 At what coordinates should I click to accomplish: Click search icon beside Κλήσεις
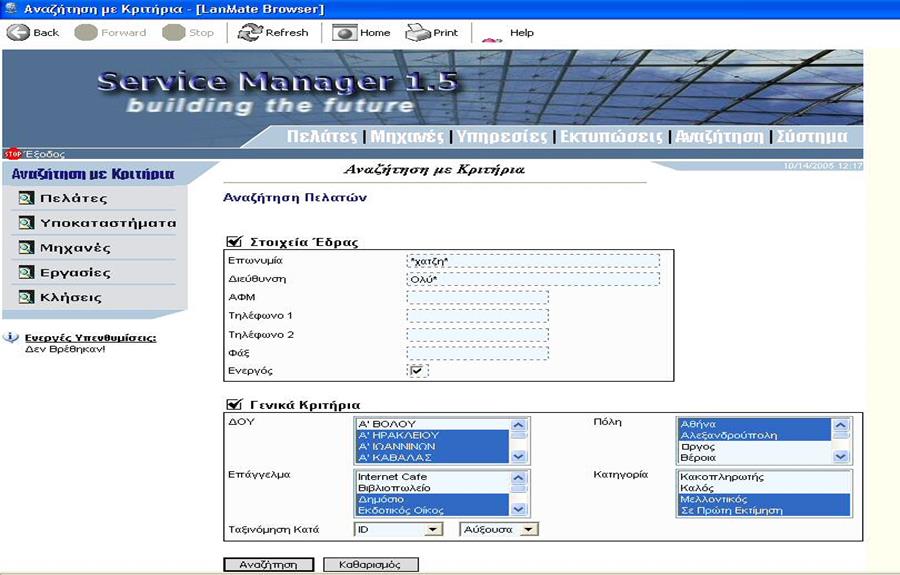pyautogui.click(x=26, y=297)
